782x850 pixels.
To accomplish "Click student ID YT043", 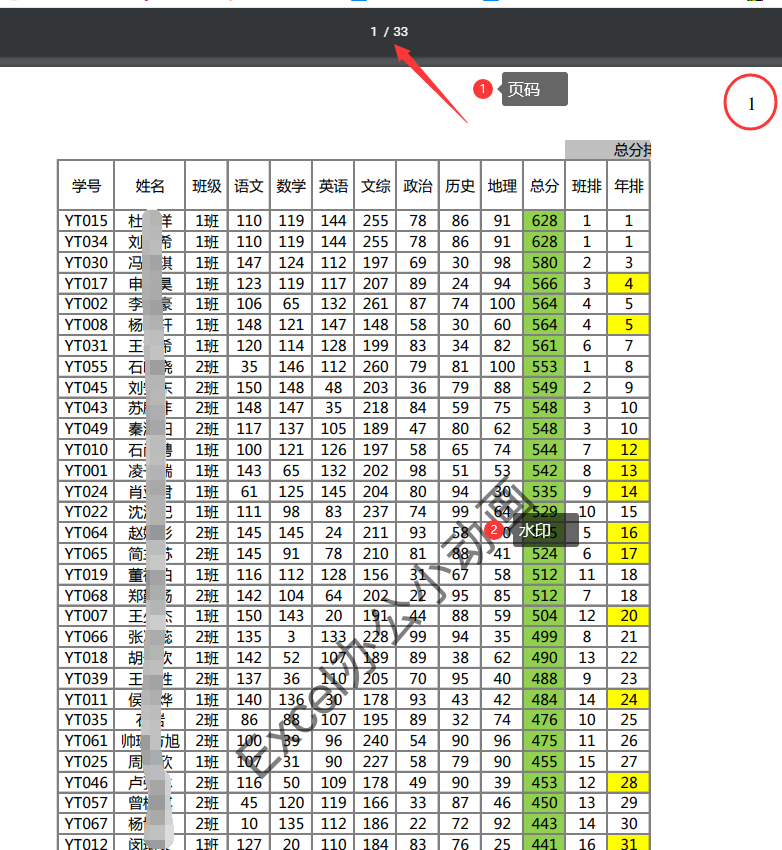I will click(86, 408).
